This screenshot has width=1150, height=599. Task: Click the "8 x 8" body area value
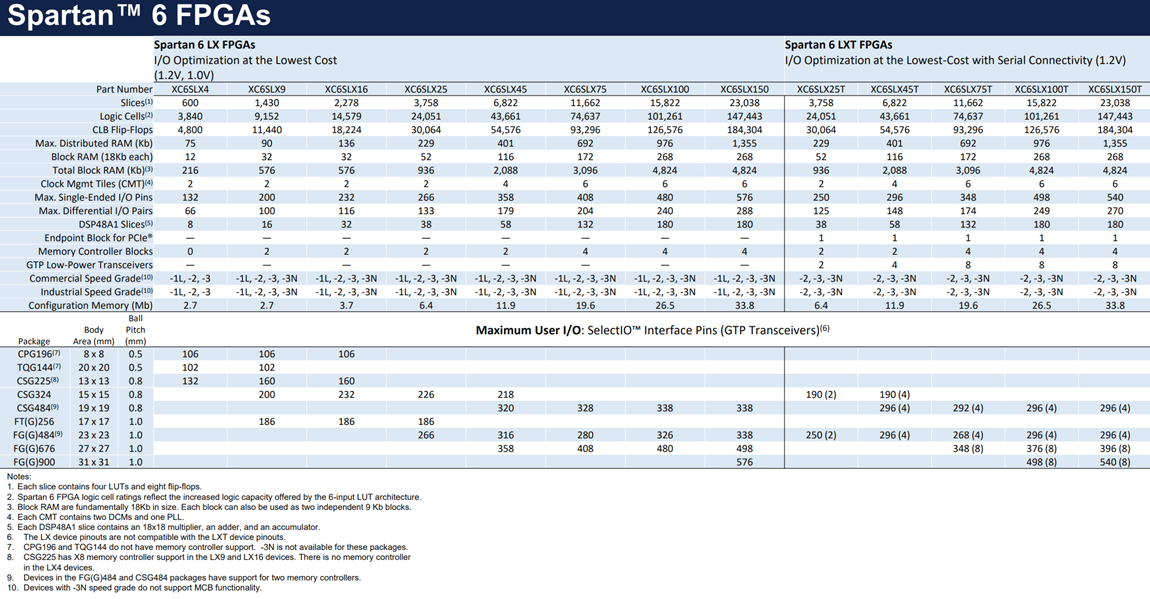point(94,354)
